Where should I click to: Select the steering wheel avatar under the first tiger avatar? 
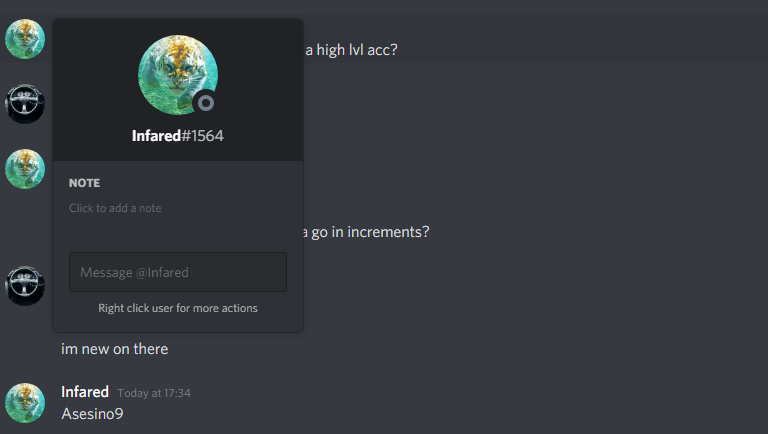[x=25, y=104]
